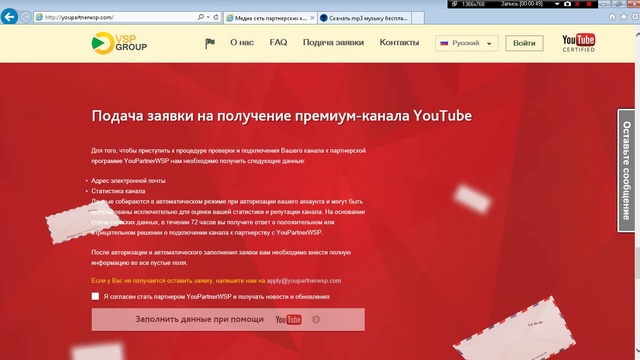Open the Подача заявки menu item
Image resolution: width=640 pixels, height=360 pixels.
333,42
